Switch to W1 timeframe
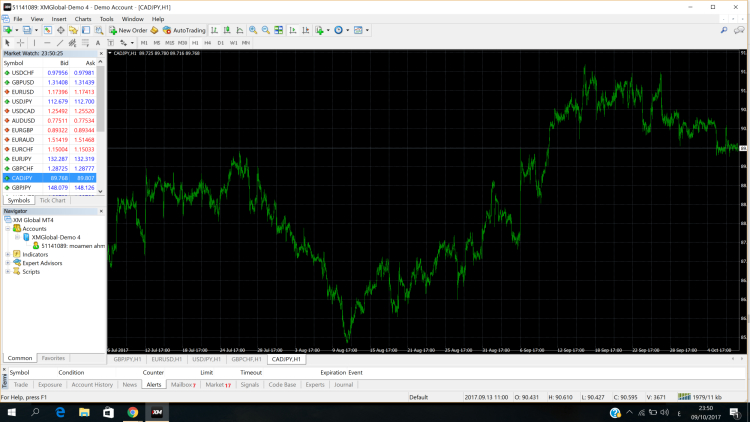Screen dimensions: 750x422 click(233, 43)
